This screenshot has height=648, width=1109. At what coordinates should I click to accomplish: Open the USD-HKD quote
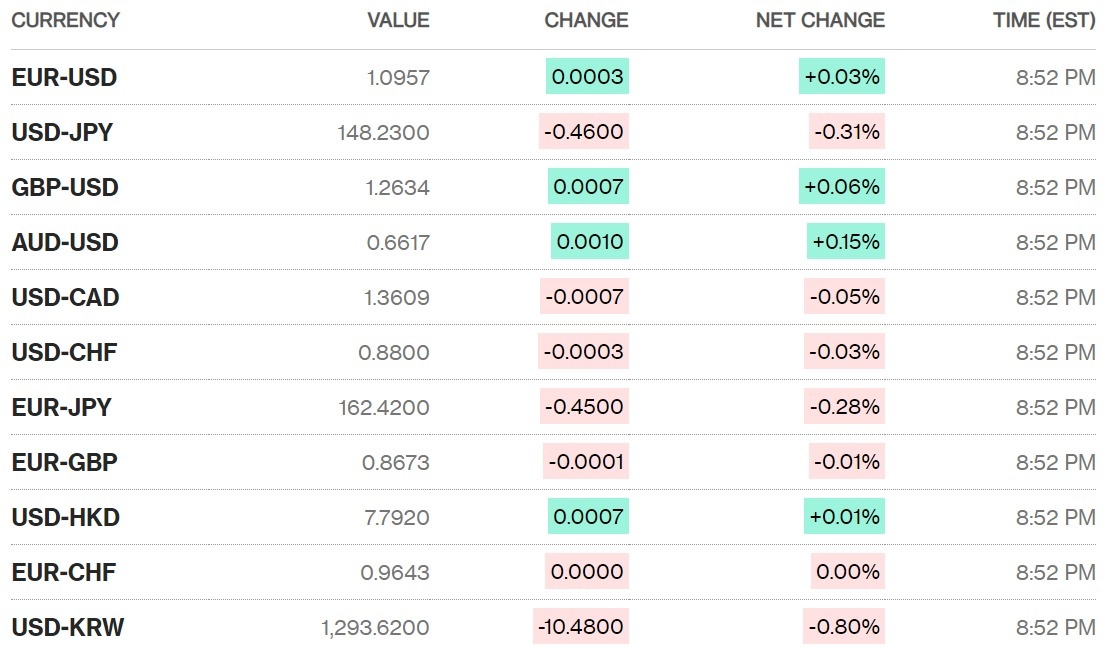pos(66,517)
